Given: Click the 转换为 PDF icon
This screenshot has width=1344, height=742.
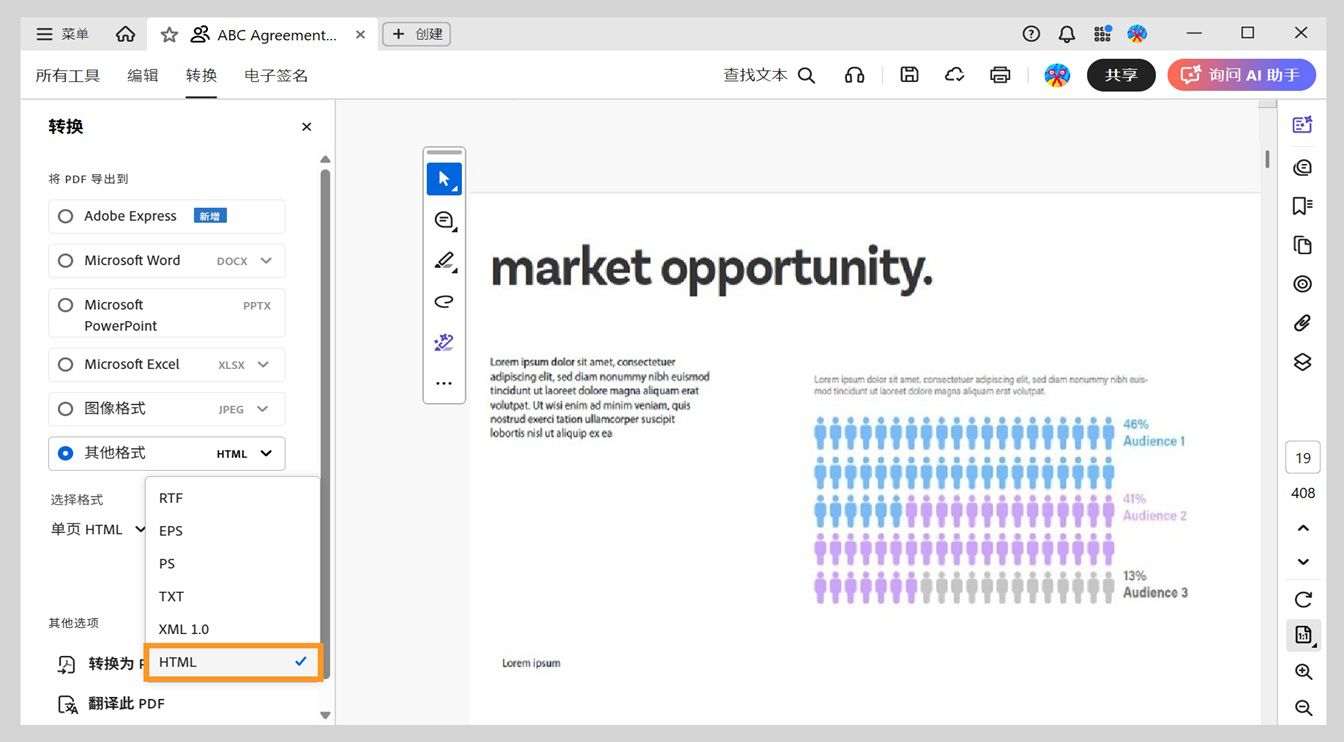Looking at the screenshot, I should 67,664.
